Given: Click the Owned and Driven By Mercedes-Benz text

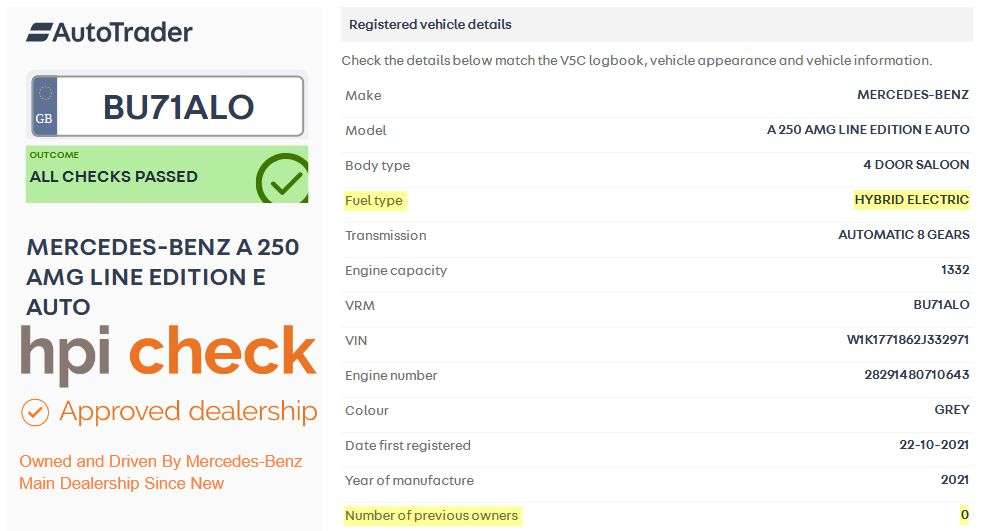Looking at the screenshot, I should point(160,472).
